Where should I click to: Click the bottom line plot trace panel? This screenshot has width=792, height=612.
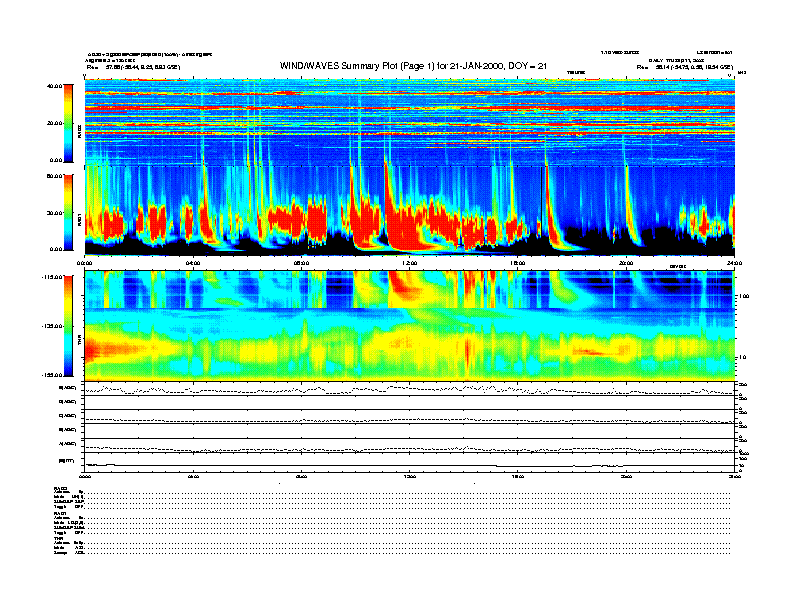[x=409, y=461]
